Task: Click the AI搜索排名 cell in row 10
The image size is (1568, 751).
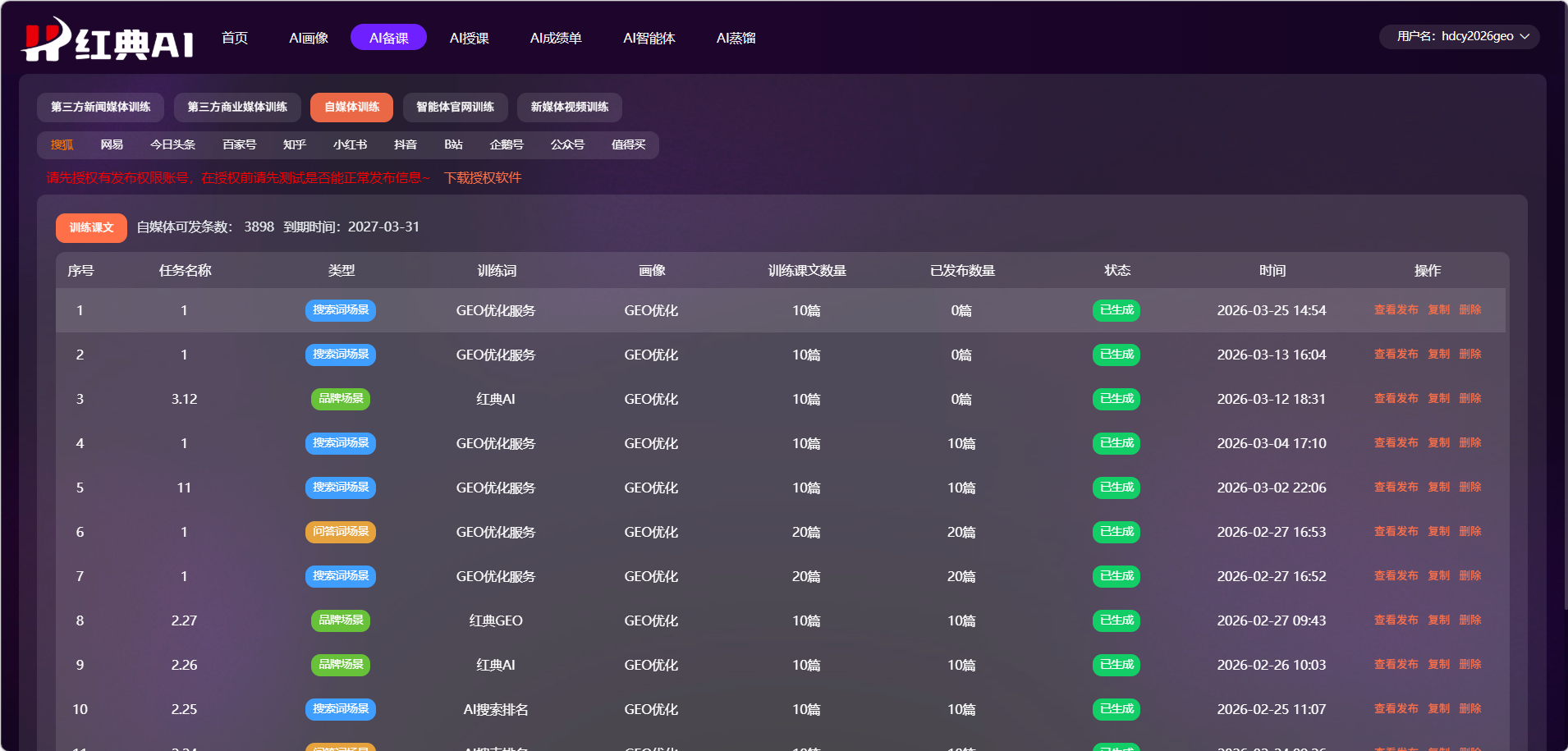Action: [496, 710]
